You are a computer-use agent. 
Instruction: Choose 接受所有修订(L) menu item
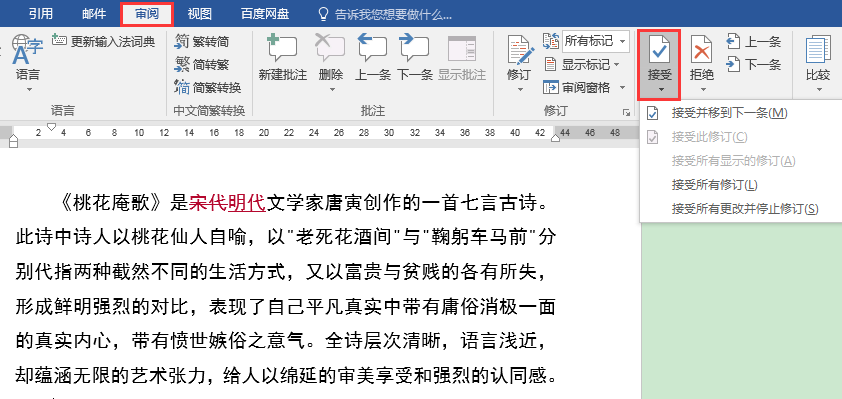pyautogui.click(x=741, y=185)
